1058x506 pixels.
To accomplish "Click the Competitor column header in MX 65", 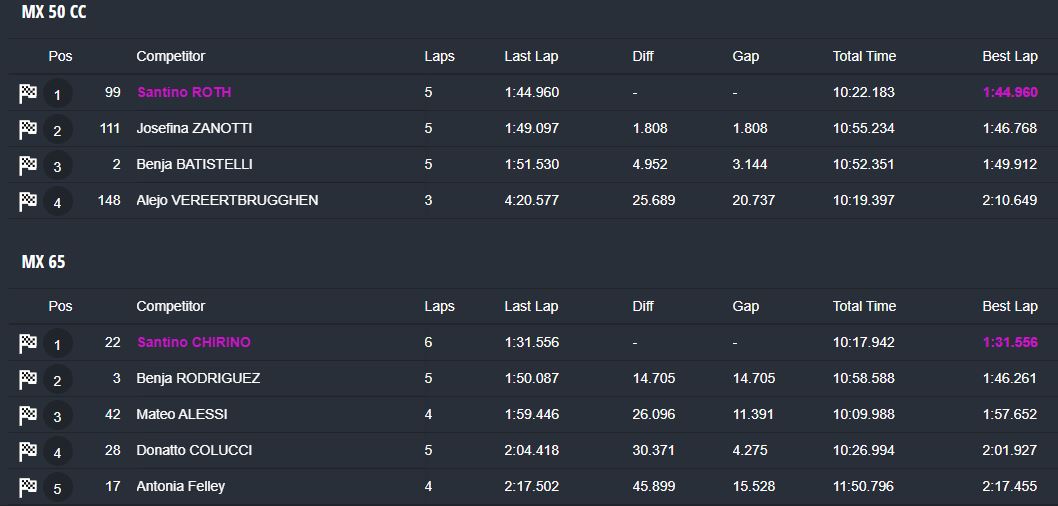I will tap(170, 306).
